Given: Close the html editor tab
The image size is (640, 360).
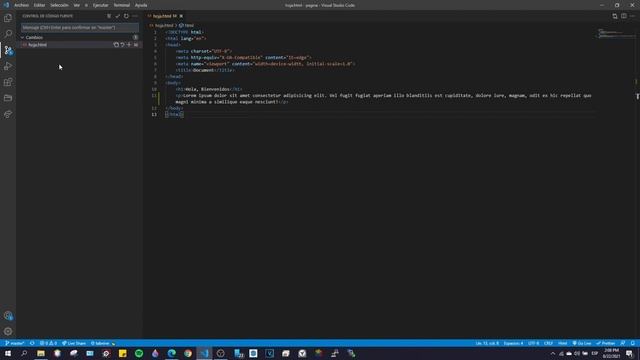Looking at the screenshot, I should tap(181, 16).
